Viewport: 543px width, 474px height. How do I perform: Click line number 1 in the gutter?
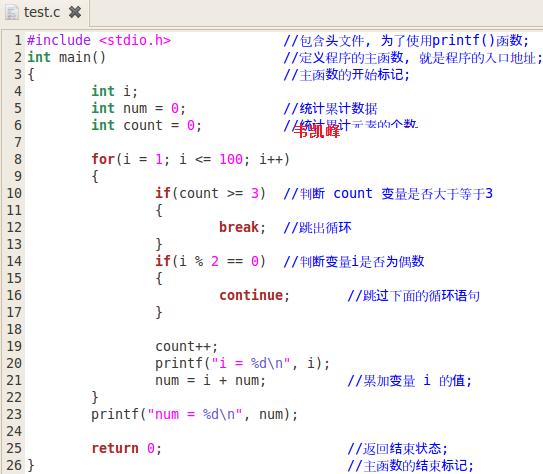18,40
